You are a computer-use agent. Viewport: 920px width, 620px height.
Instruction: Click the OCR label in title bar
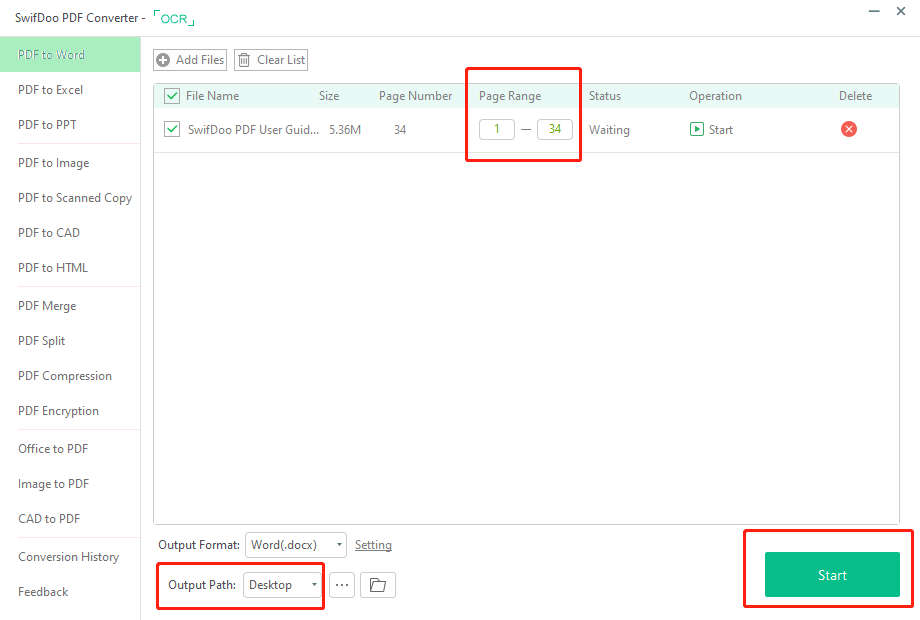pos(174,18)
